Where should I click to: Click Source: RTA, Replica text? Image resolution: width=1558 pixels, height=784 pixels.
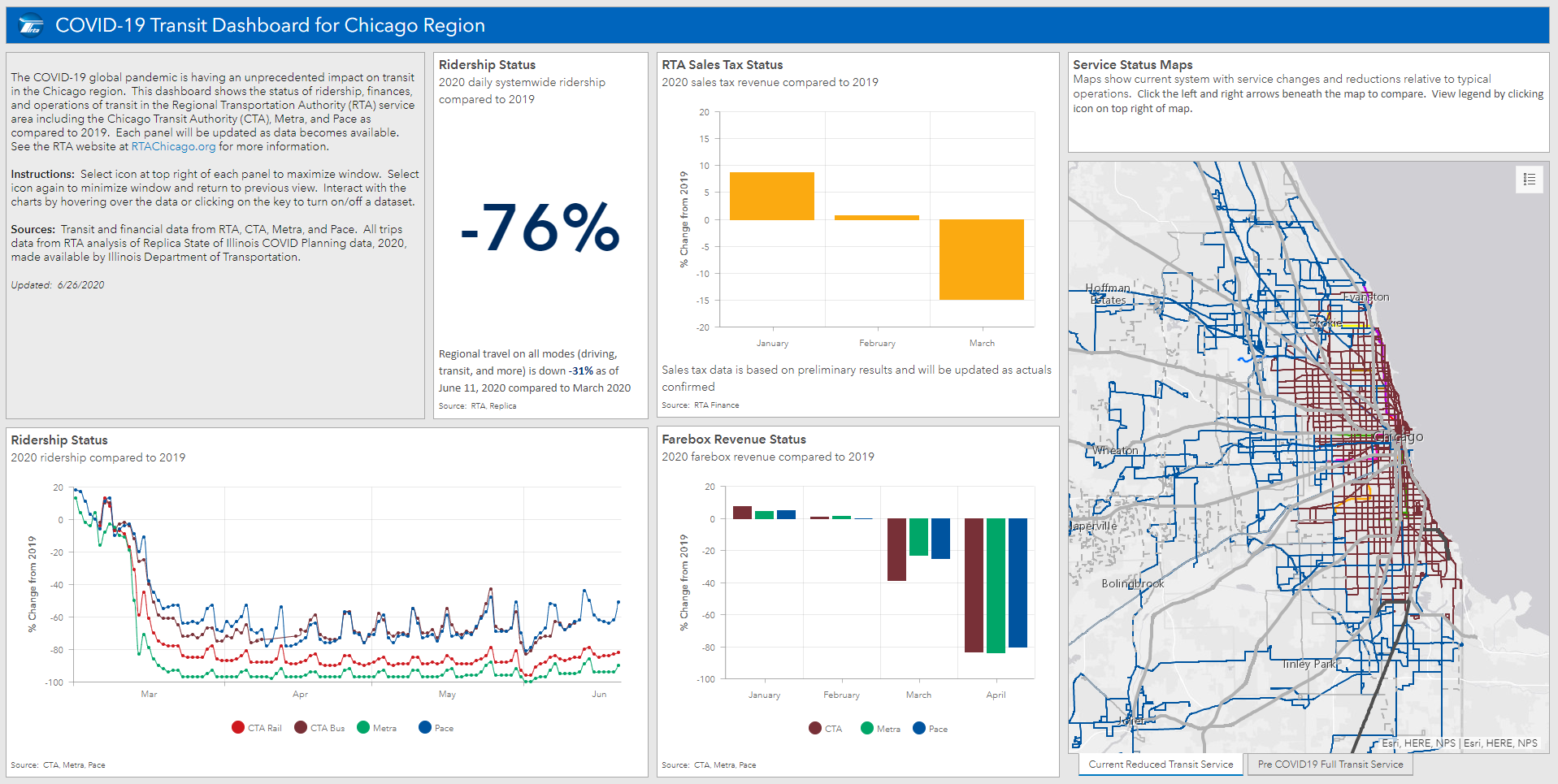(x=477, y=406)
